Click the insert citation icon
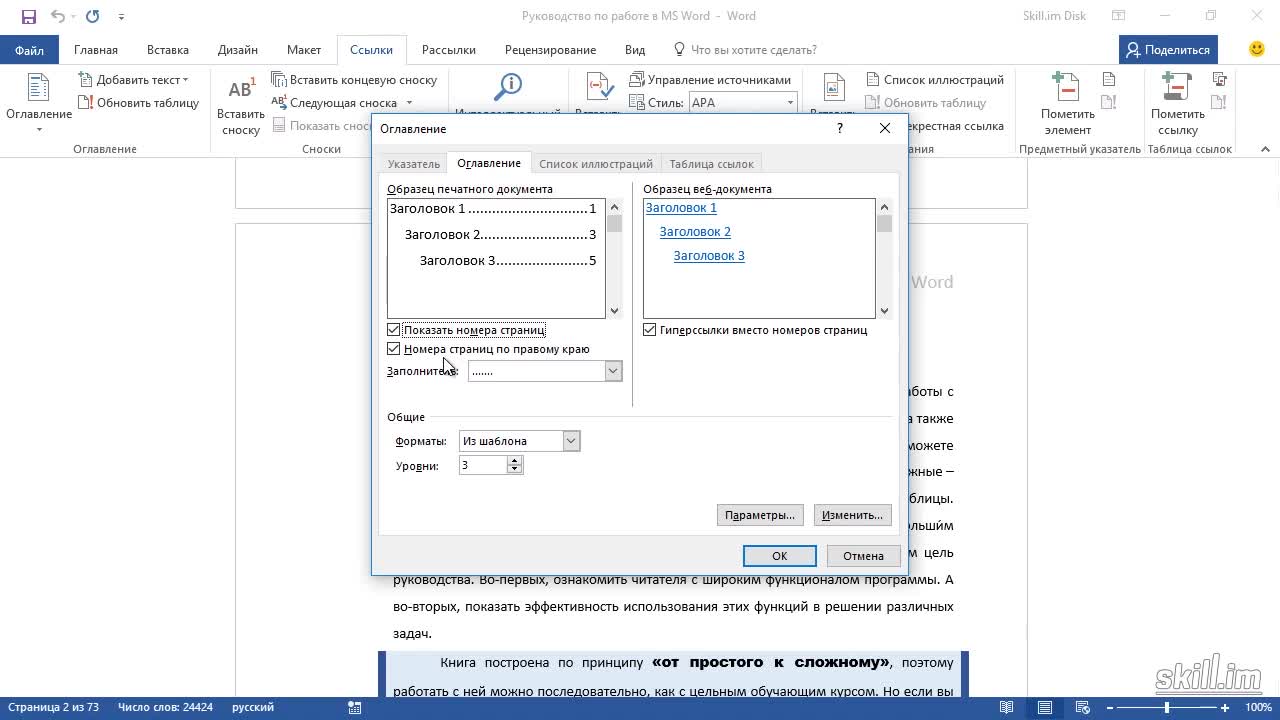The image size is (1280, 720). click(x=600, y=87)
